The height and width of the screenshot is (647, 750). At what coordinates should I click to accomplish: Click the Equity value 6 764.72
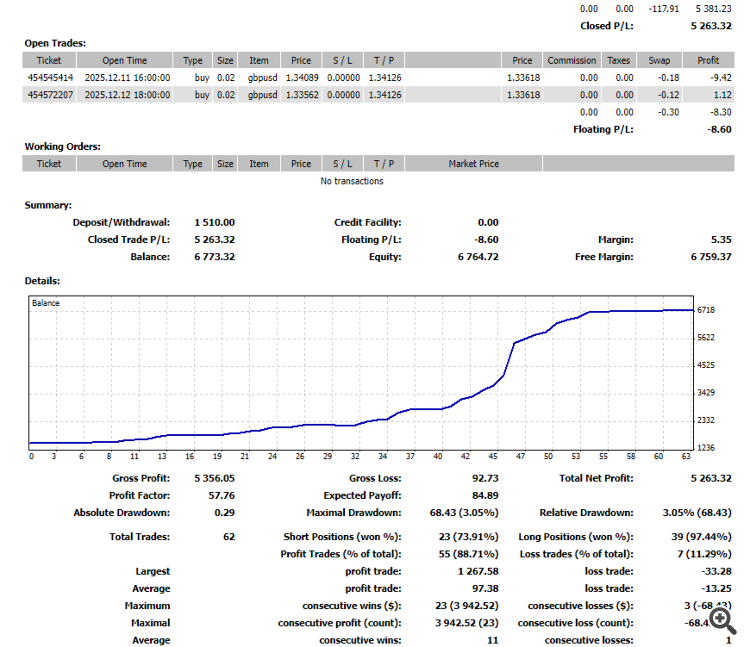[x=478, y=257]
